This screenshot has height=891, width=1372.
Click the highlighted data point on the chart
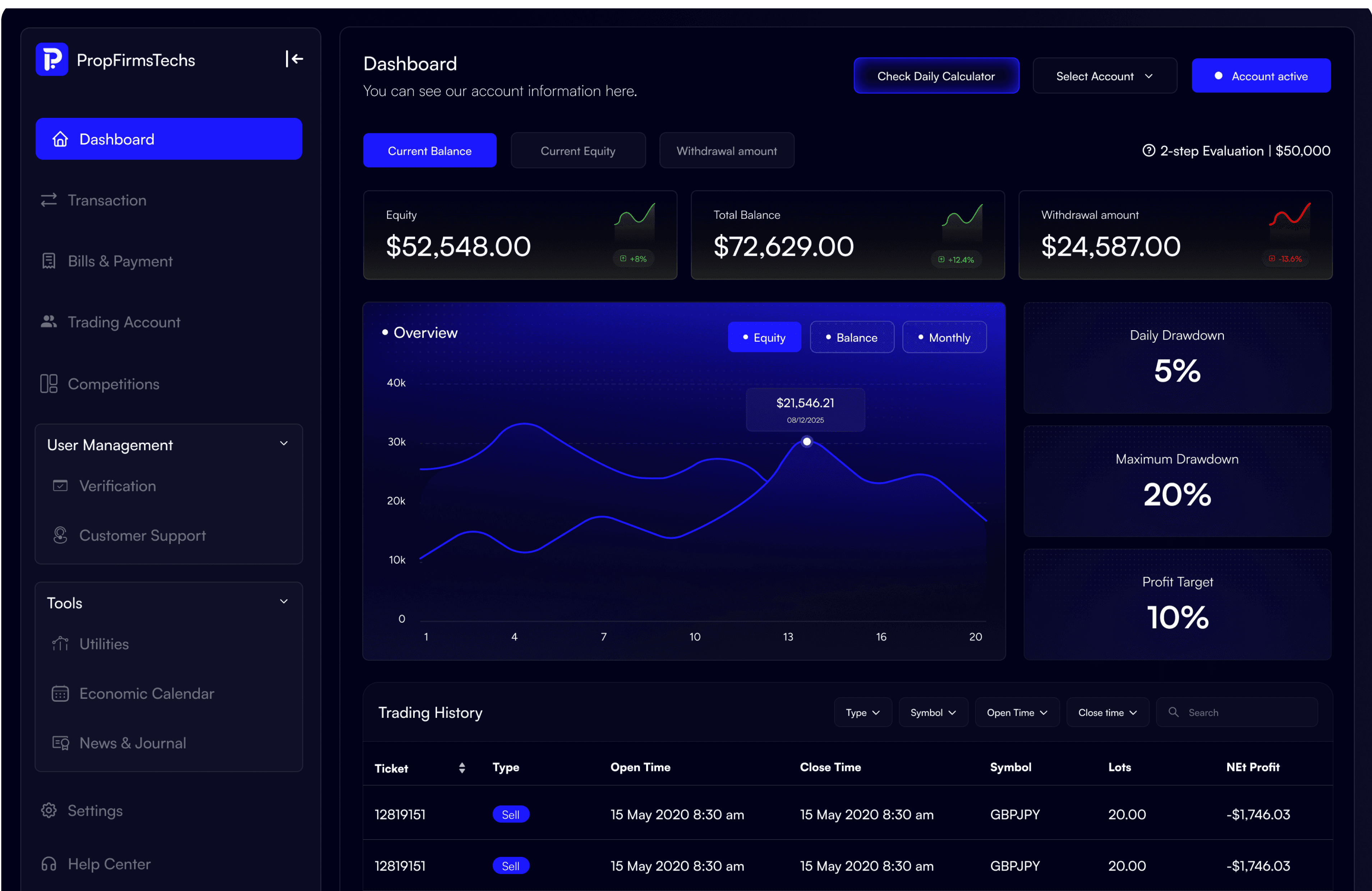[807, 442]
